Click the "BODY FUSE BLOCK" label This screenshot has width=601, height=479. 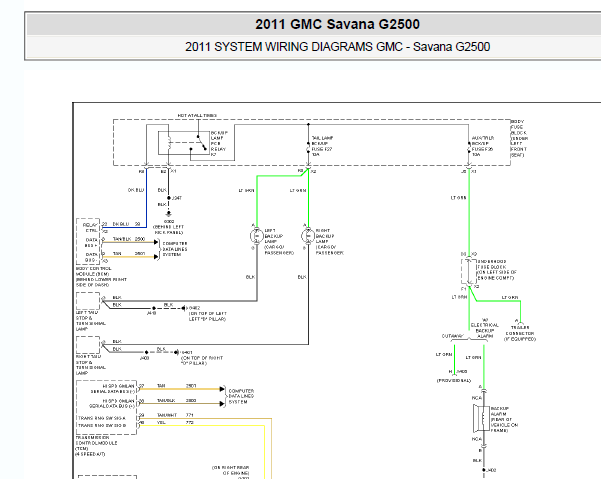(519, 138)
